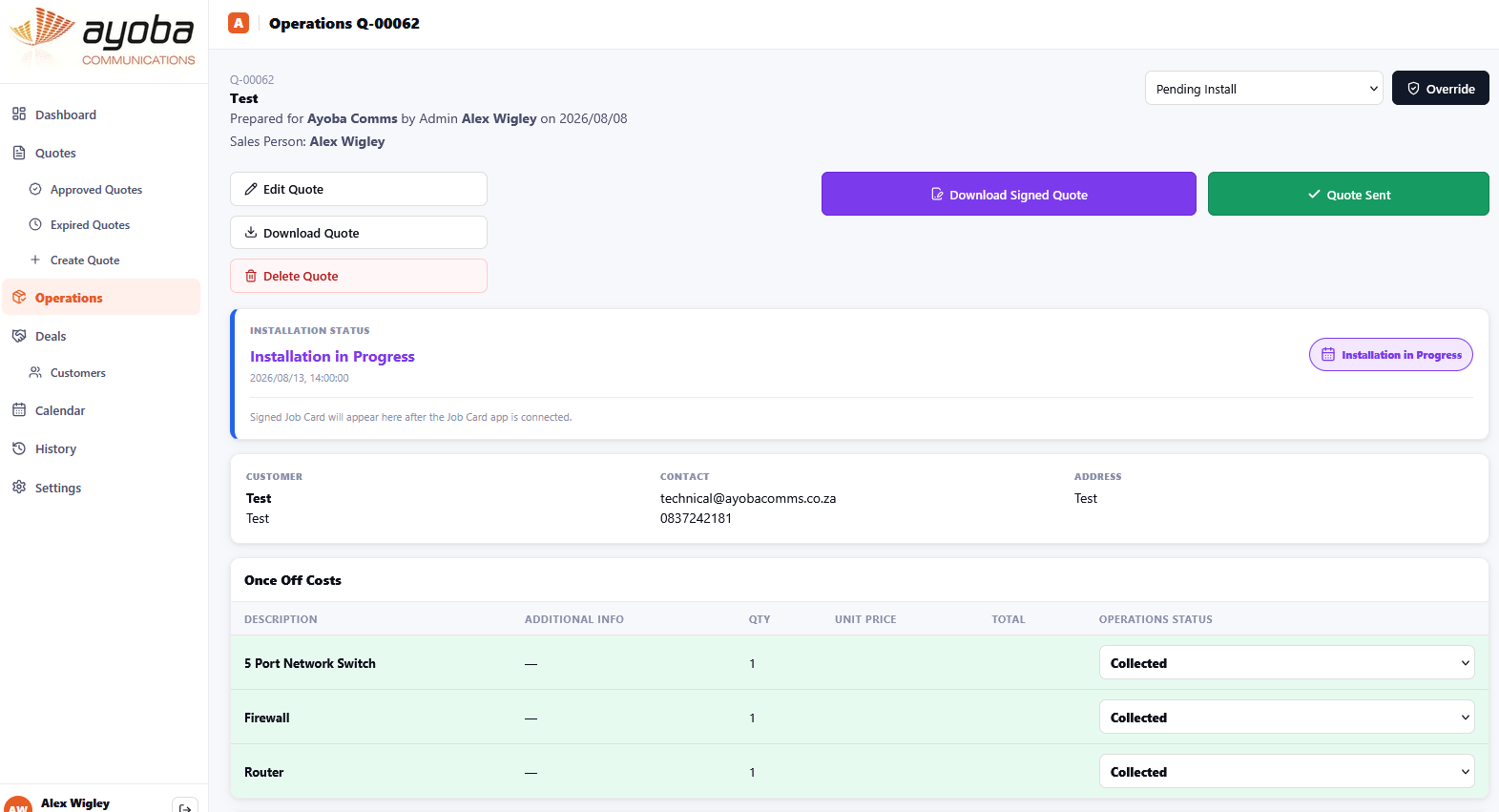Click the Customers people icon
Screen dimensions: 1499x812
coord(35,372)
